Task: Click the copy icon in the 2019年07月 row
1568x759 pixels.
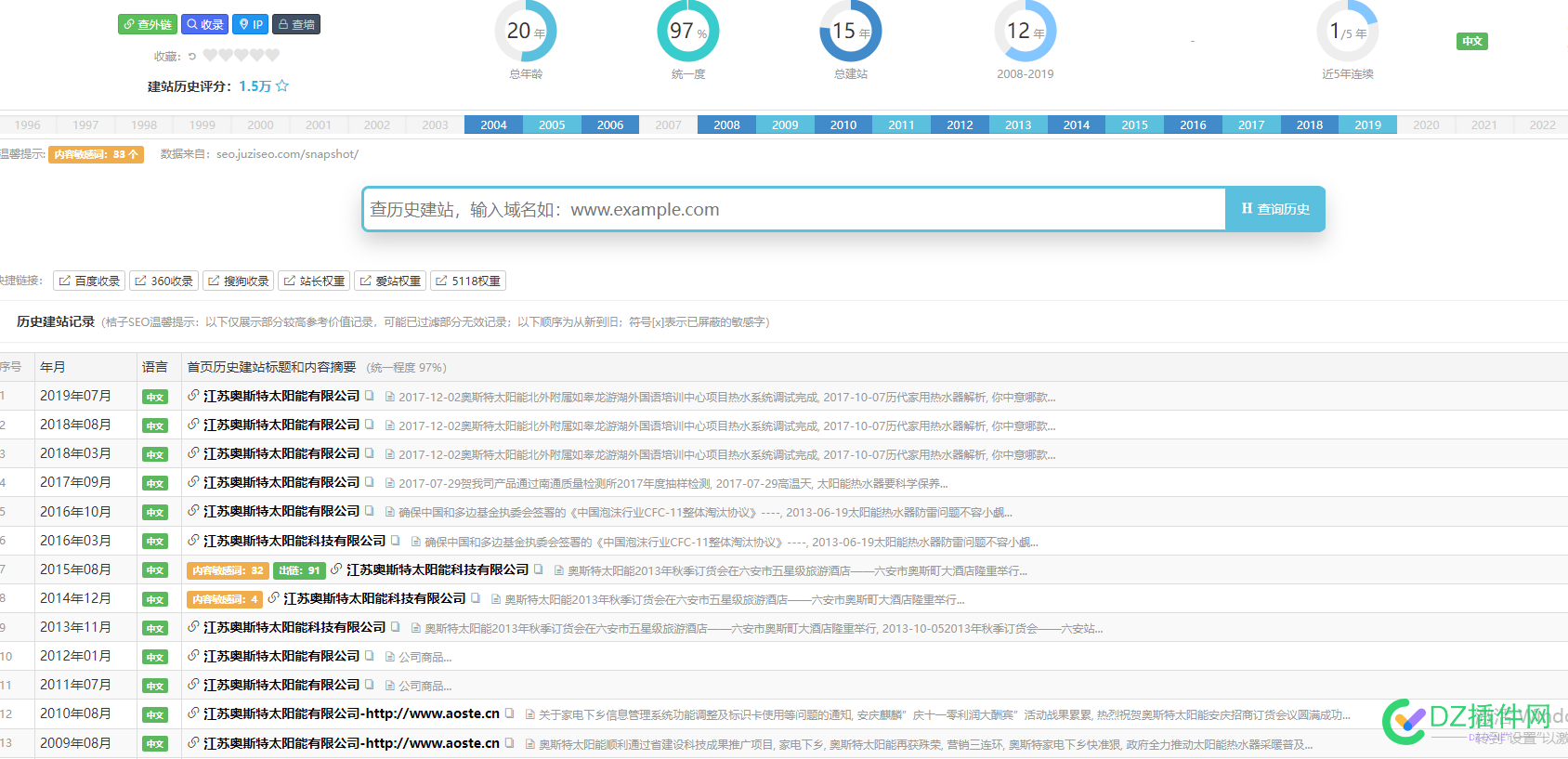Action: (370, 396)
